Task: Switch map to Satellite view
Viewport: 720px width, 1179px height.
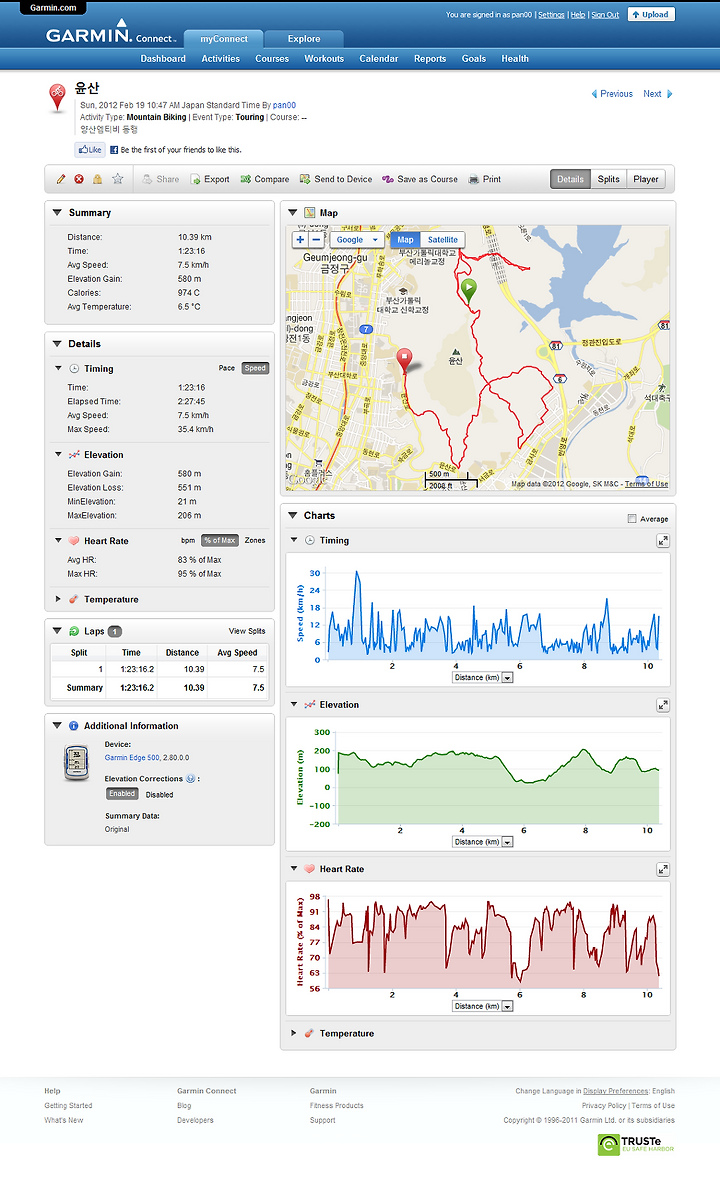Action: pyautogui.click(x=443, y=240)
